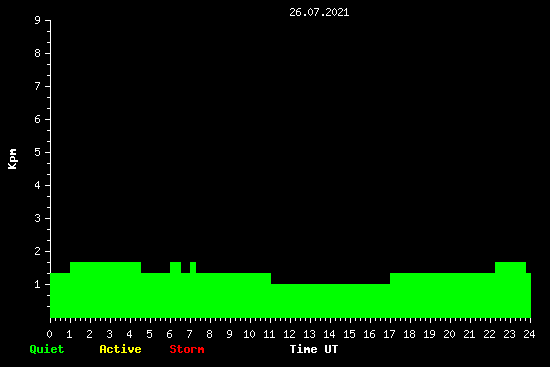This screenshot has height=367, width=550.
Task: Click the 5 mark on Kpm axis
Action: [38, 152]
